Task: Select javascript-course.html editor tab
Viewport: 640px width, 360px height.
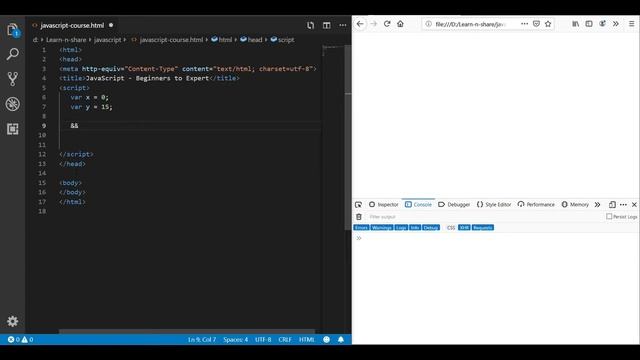Action: click(x=72, y=25)
